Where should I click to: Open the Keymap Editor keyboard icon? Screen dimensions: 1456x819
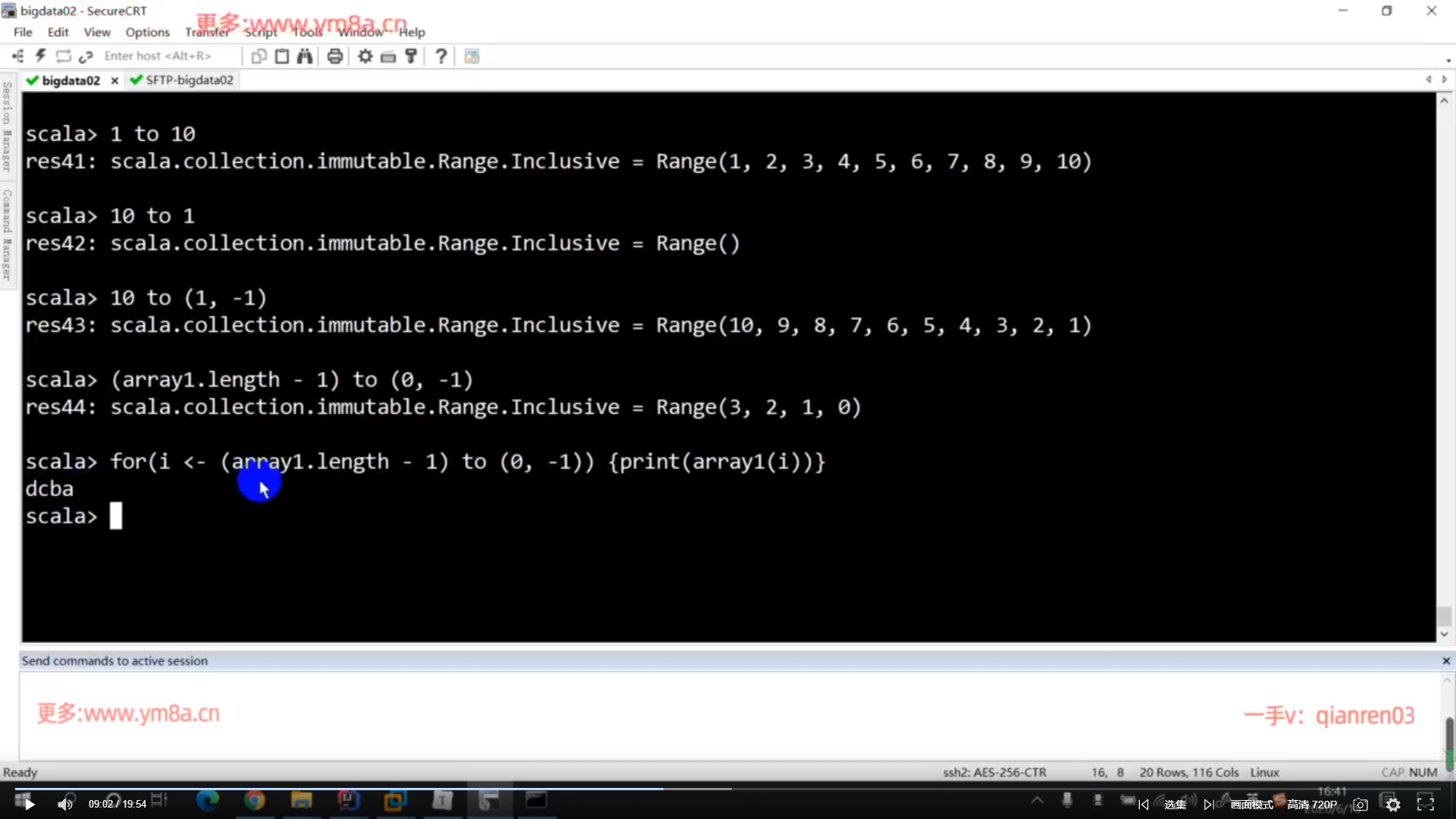[388, 56]
